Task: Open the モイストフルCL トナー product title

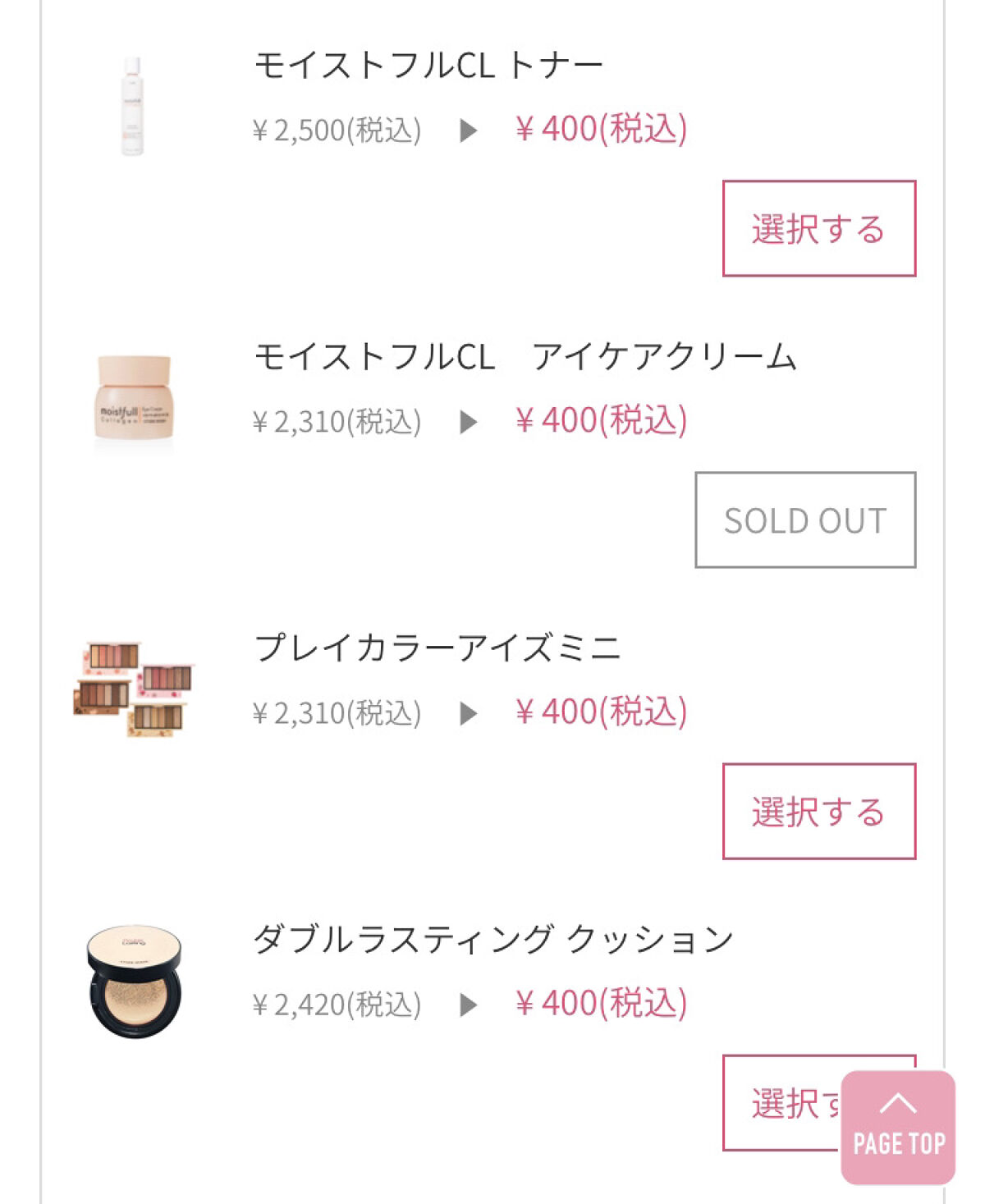Action: [428, 65]
